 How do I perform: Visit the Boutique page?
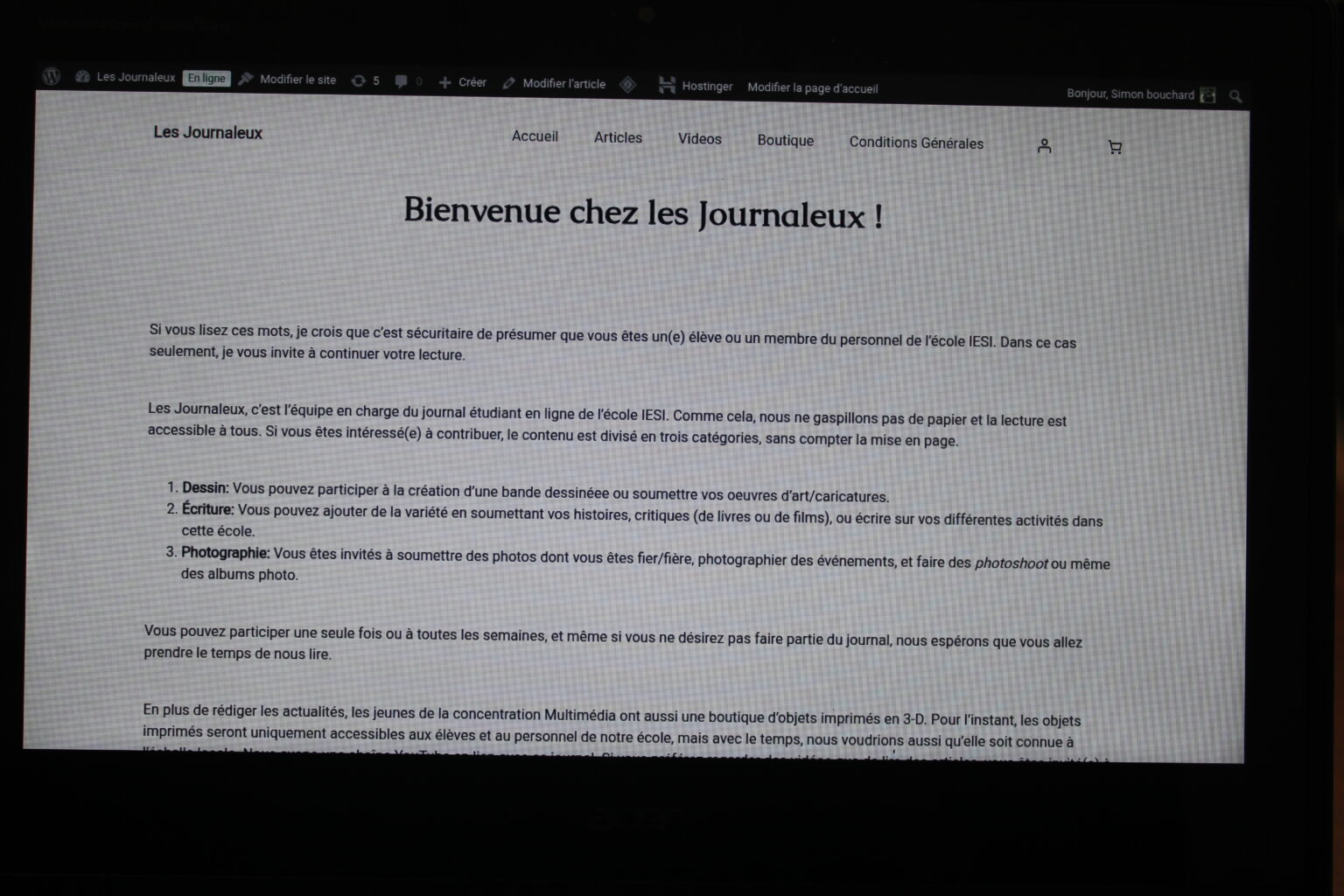tap(785, 140)
